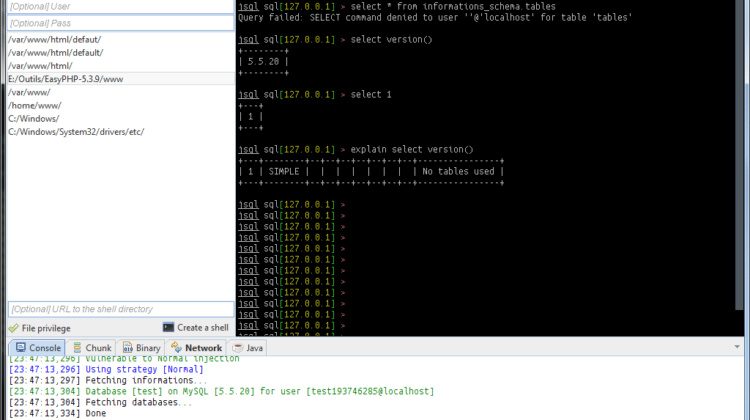Click the 'select 1' command line

tap(315, 95)
